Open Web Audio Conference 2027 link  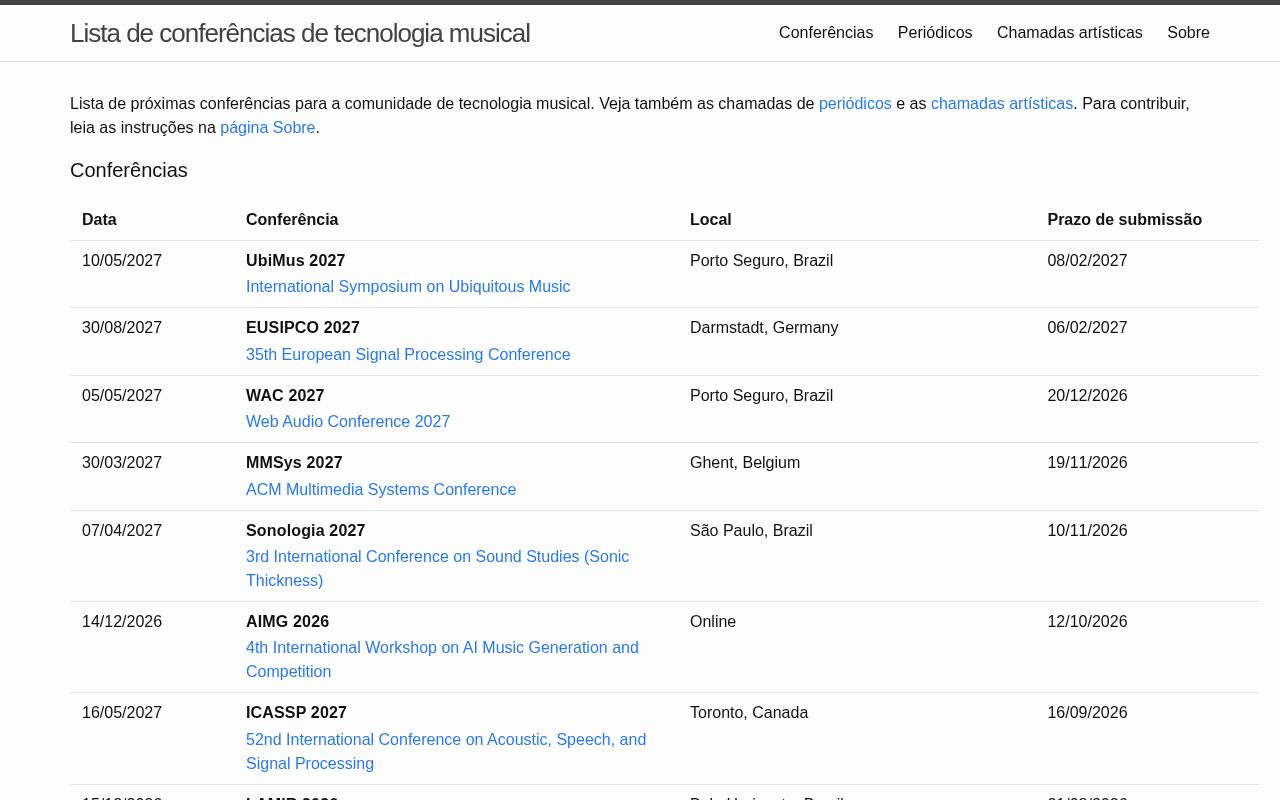[348, 422]
